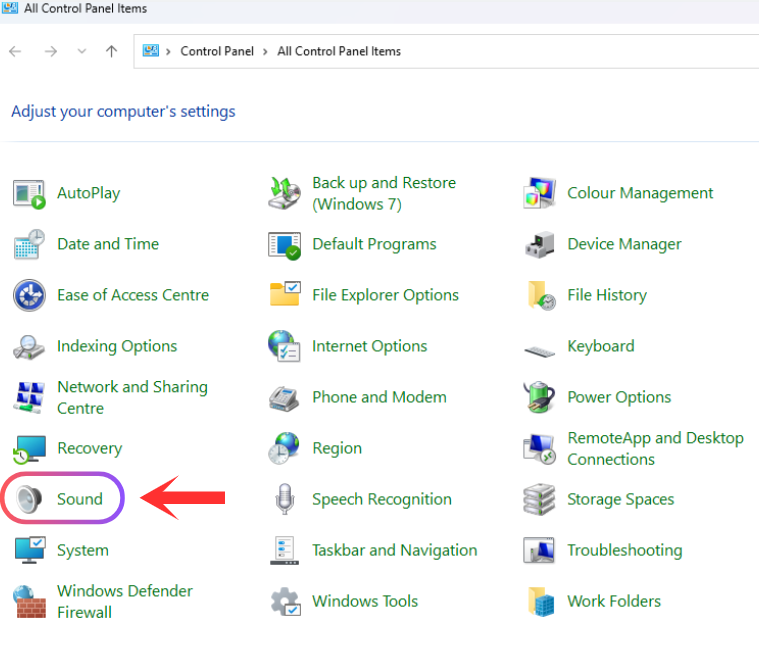
Task: Open the System monitor icon
Action: point(30,550)
